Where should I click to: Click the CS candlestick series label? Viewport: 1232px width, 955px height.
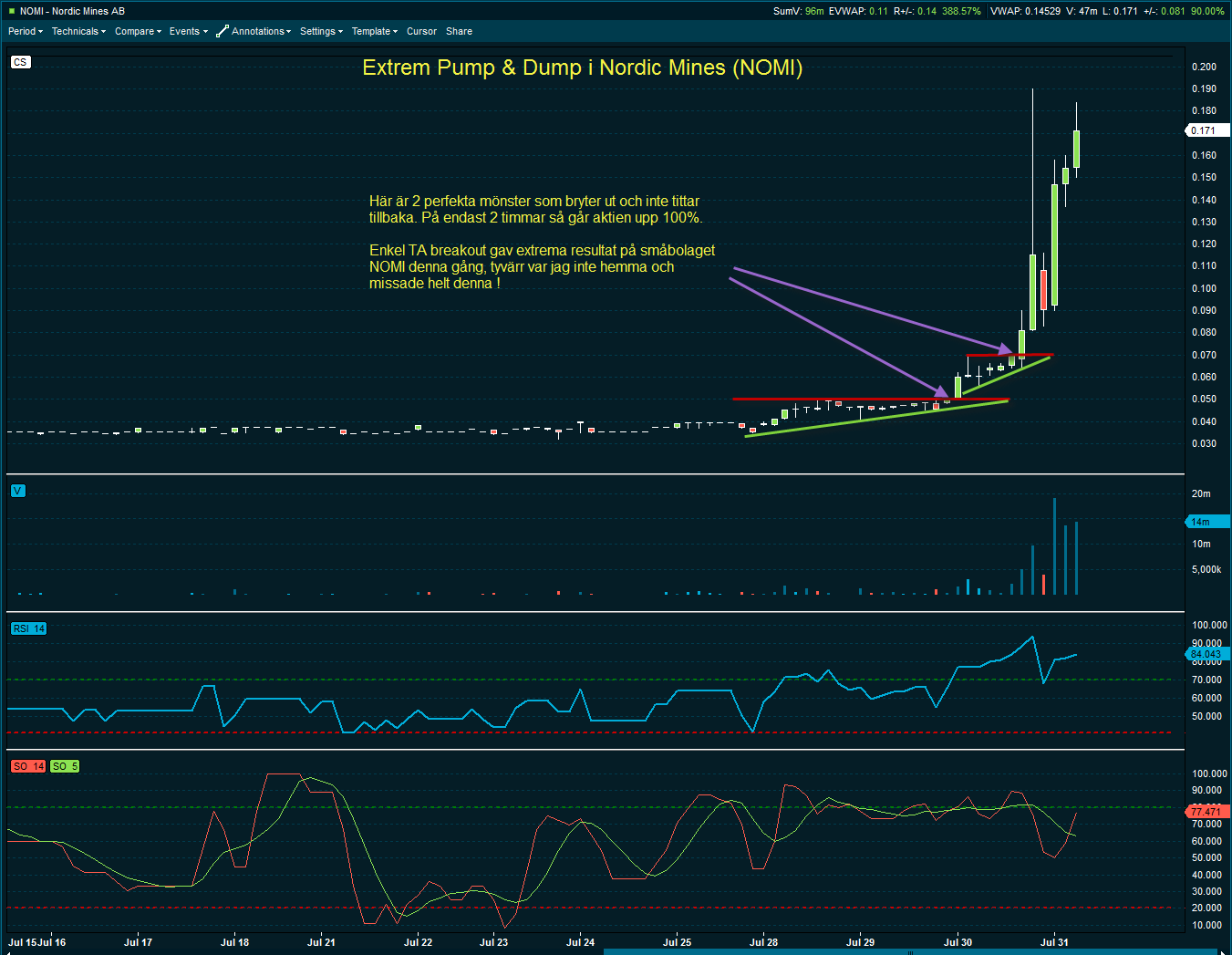click(x=20, y=62)
